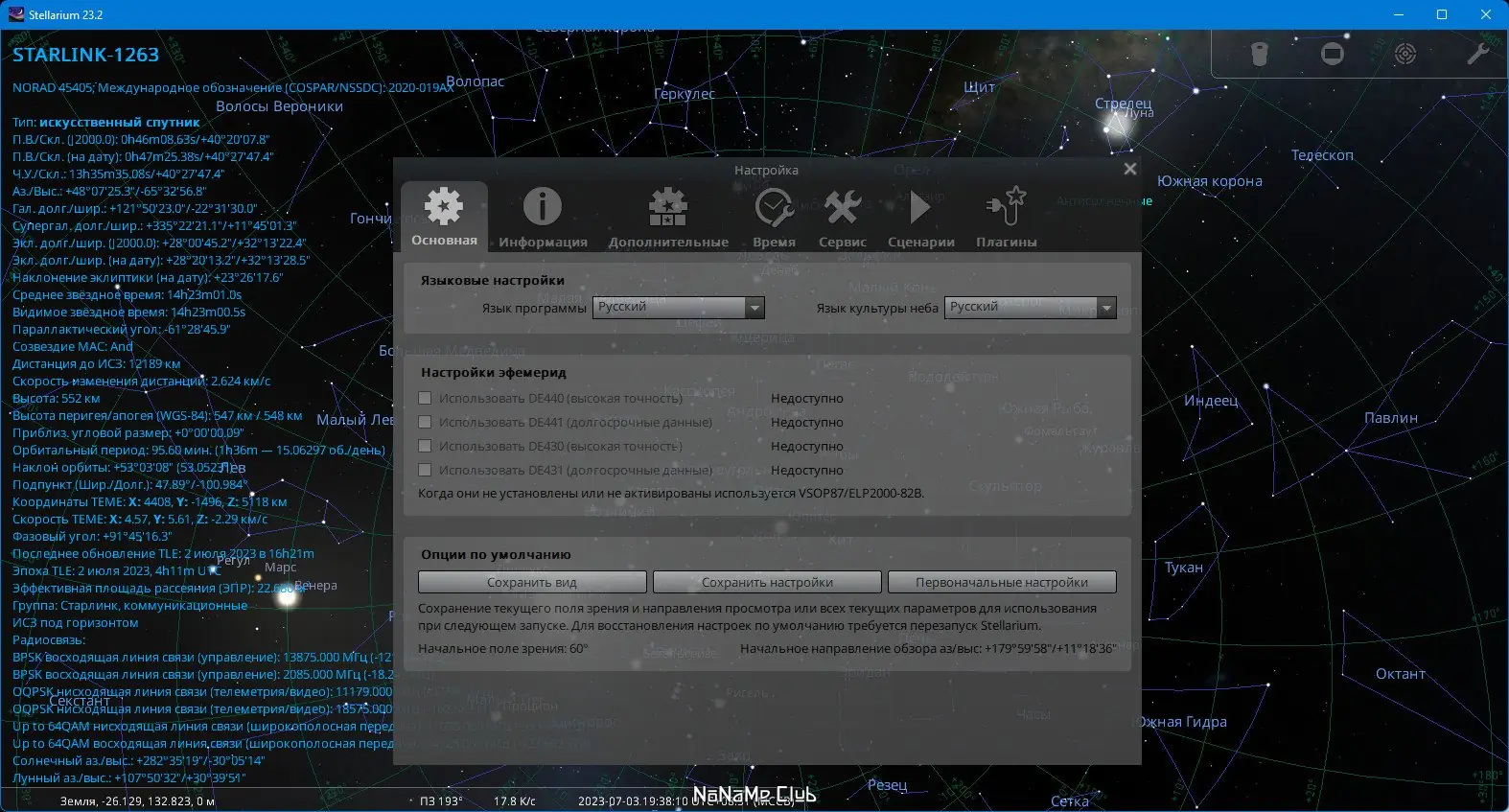Open the Сервис tab

click(843, 217)
